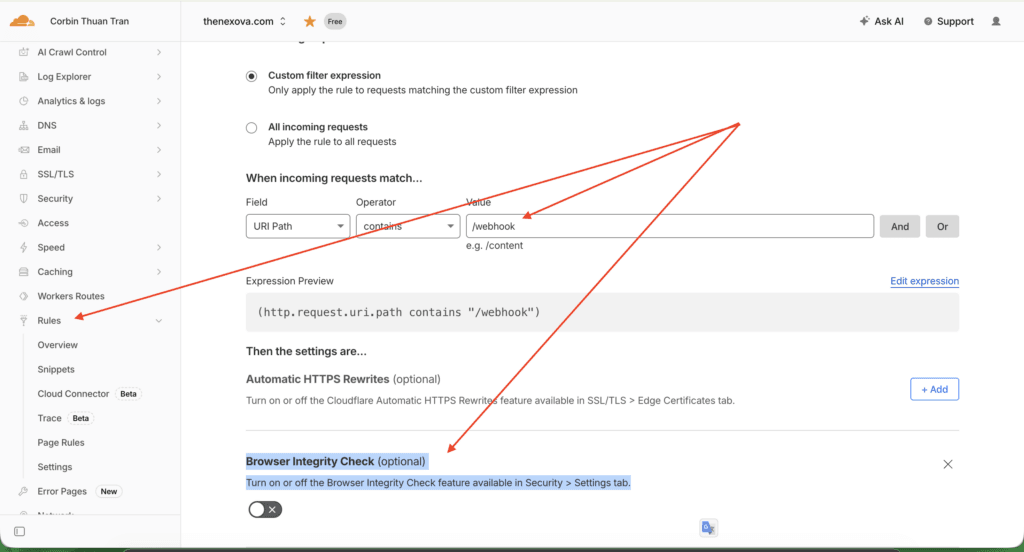Expand the Log Explorer chevron
The image size is (1024, 552).
point(159,76)
